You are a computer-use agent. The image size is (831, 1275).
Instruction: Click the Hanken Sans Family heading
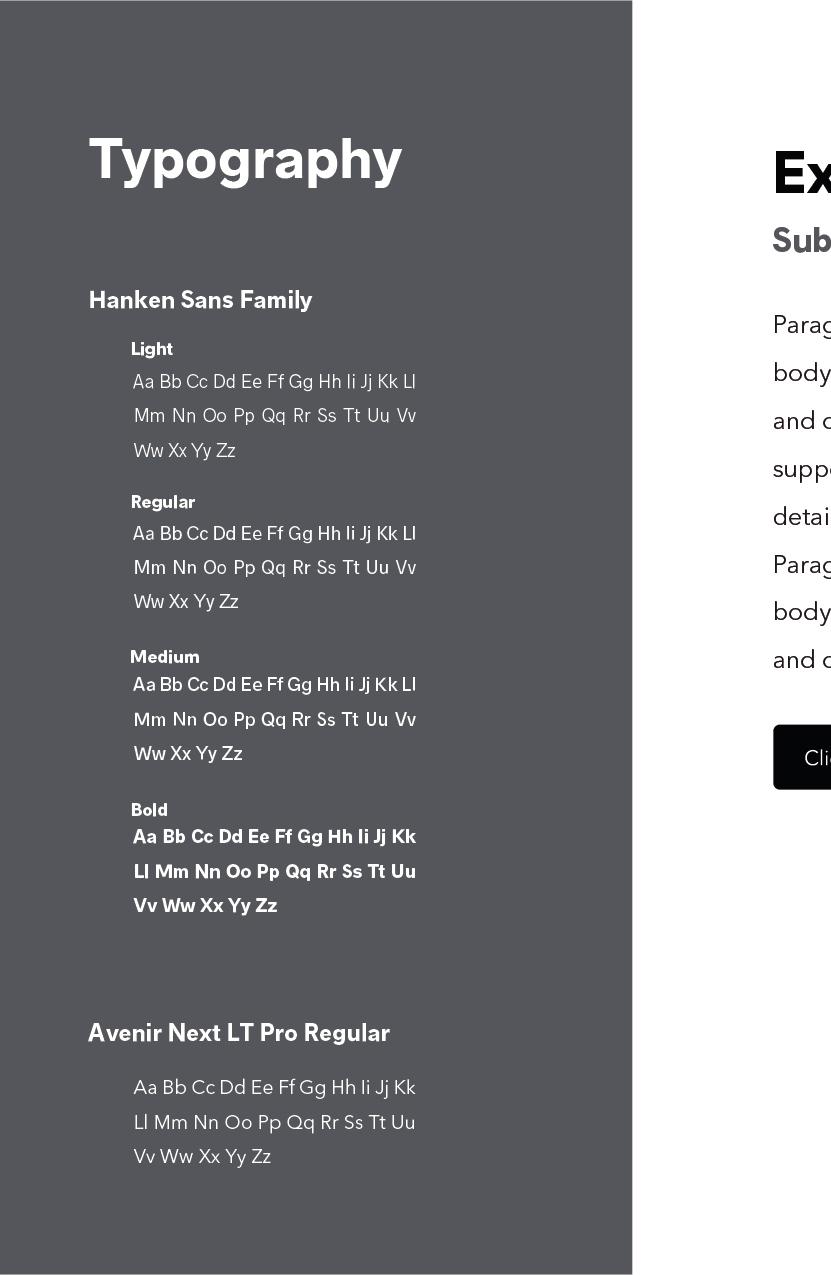[200, 300]
